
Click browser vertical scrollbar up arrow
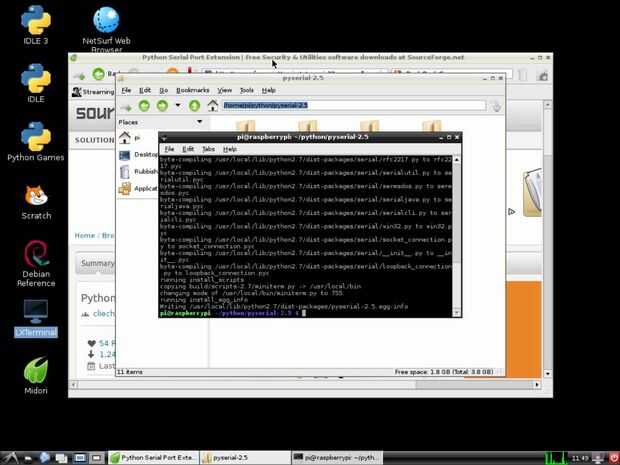pos(548,105)
